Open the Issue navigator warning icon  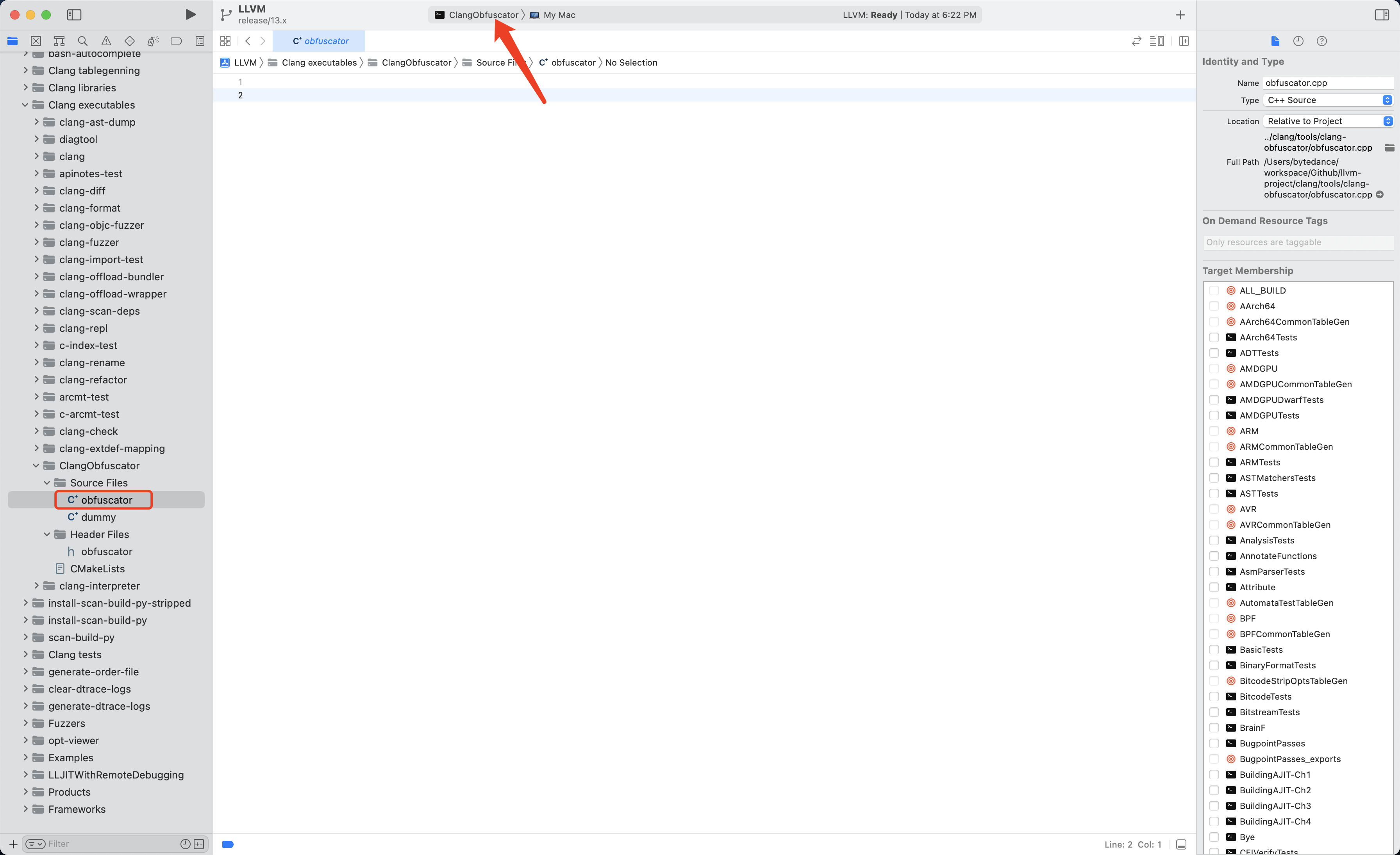click(106, 41)
